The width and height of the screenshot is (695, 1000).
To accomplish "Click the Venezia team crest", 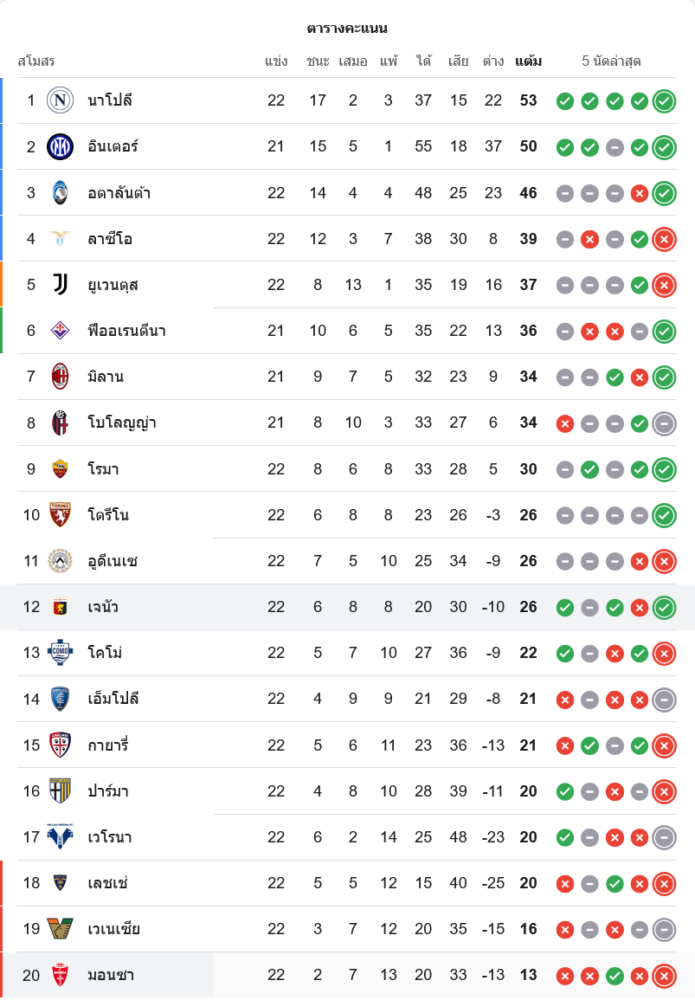I will [x=61, y=928].
